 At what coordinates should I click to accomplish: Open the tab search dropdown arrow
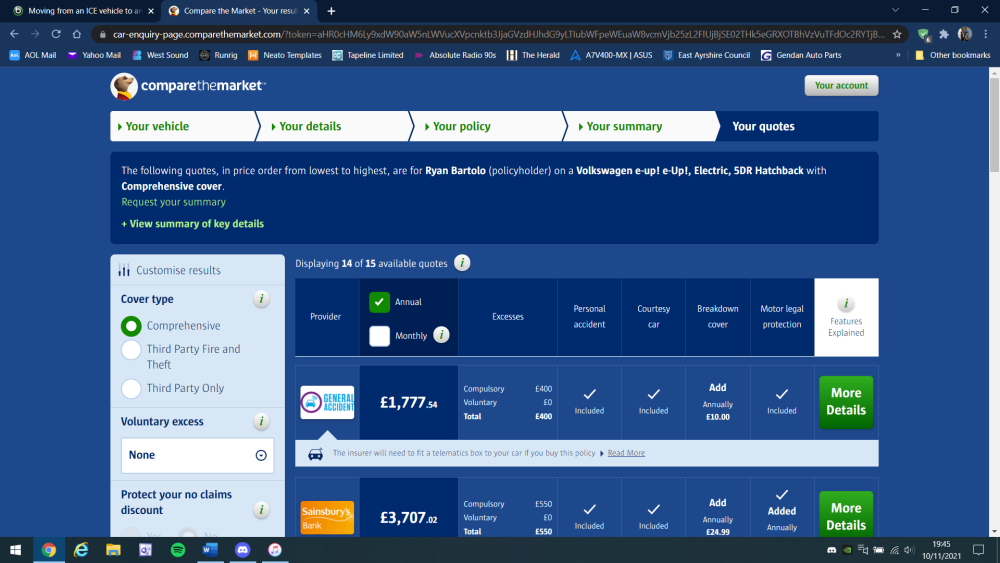[x=895, y=10]
